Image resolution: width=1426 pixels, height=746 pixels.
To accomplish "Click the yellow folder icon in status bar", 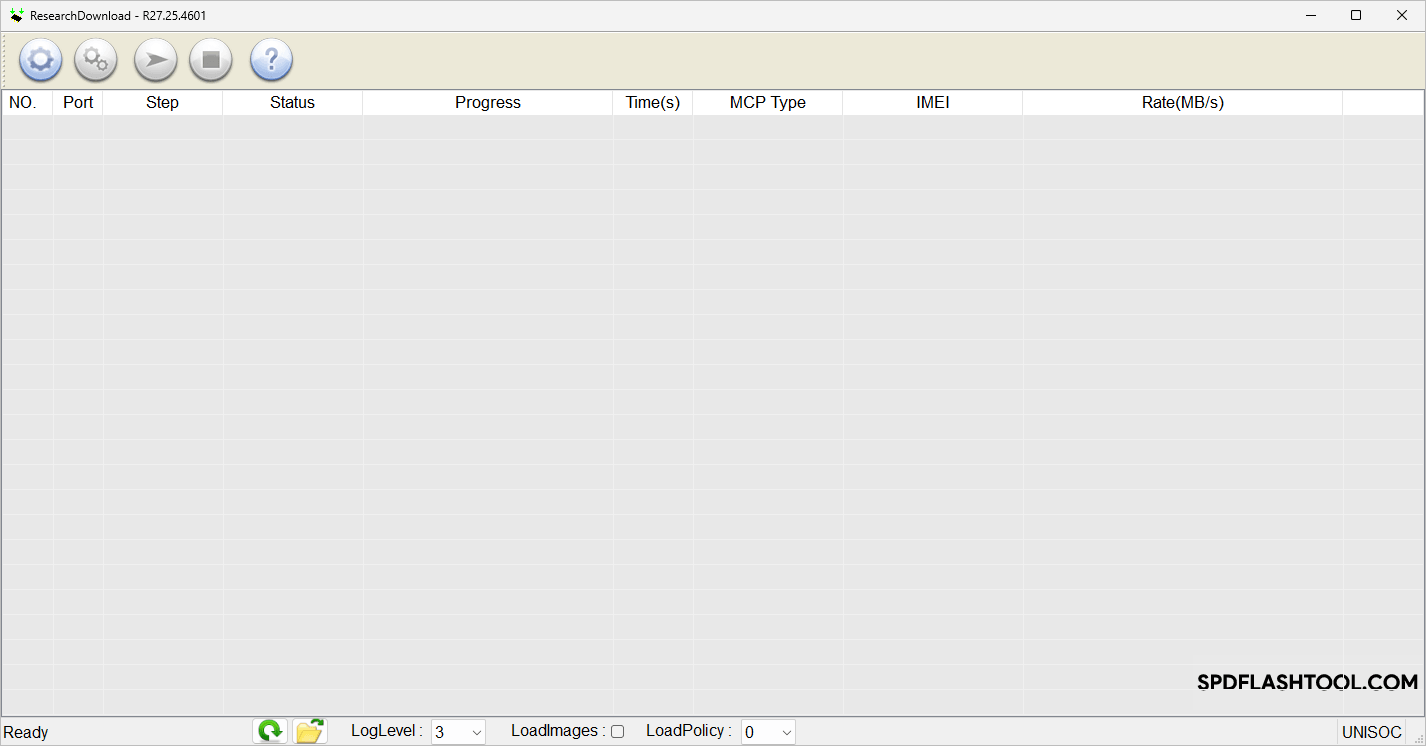I will (310, 731).
